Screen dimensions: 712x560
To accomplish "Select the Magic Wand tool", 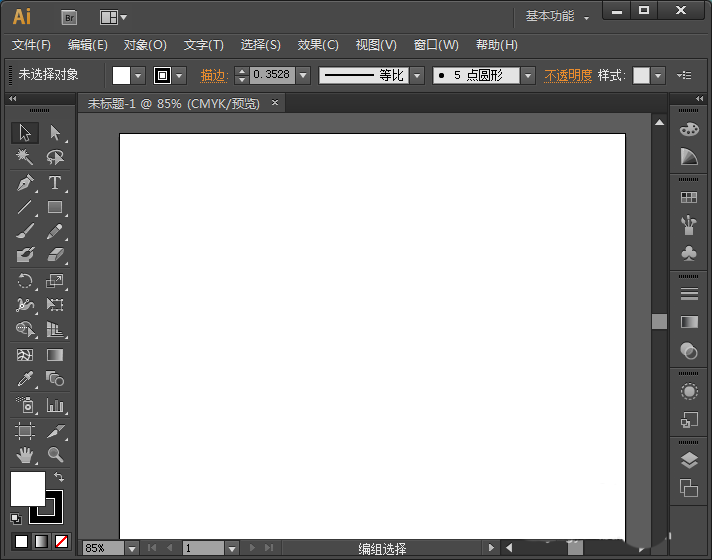I will click(25, 158).
